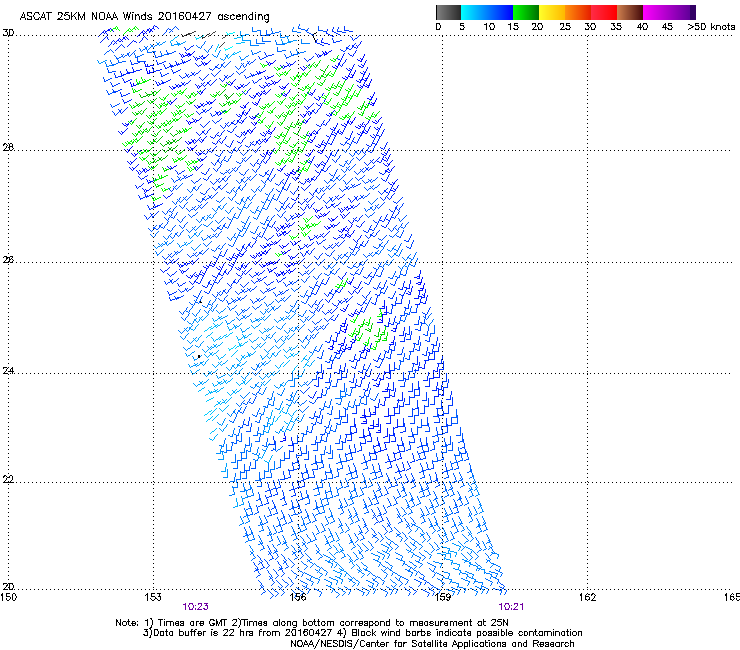The width and height of the screenshot is (740, 650).
Task: Click the yellow 20-25 knots legend segment
Action: (x=552, y=12)
